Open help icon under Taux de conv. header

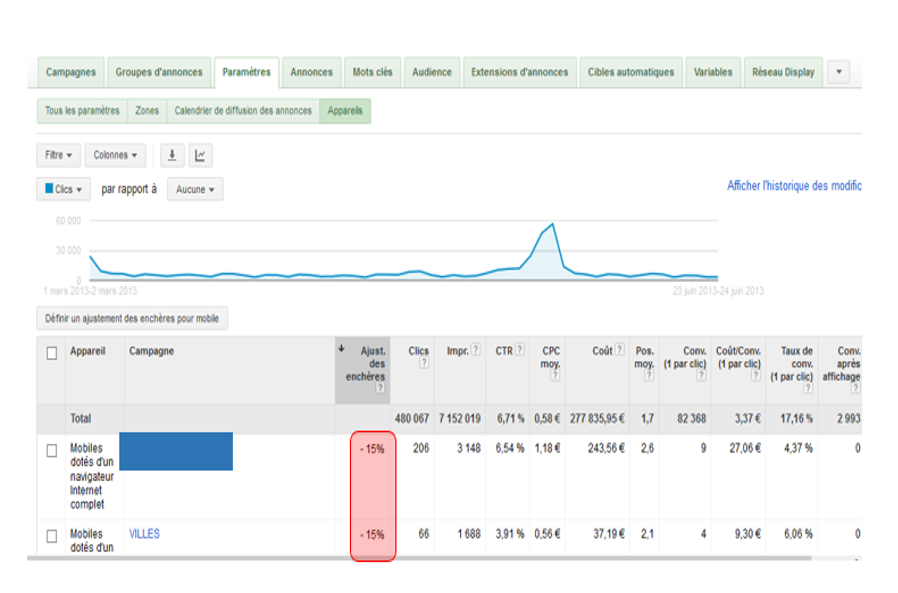(808, 388)
